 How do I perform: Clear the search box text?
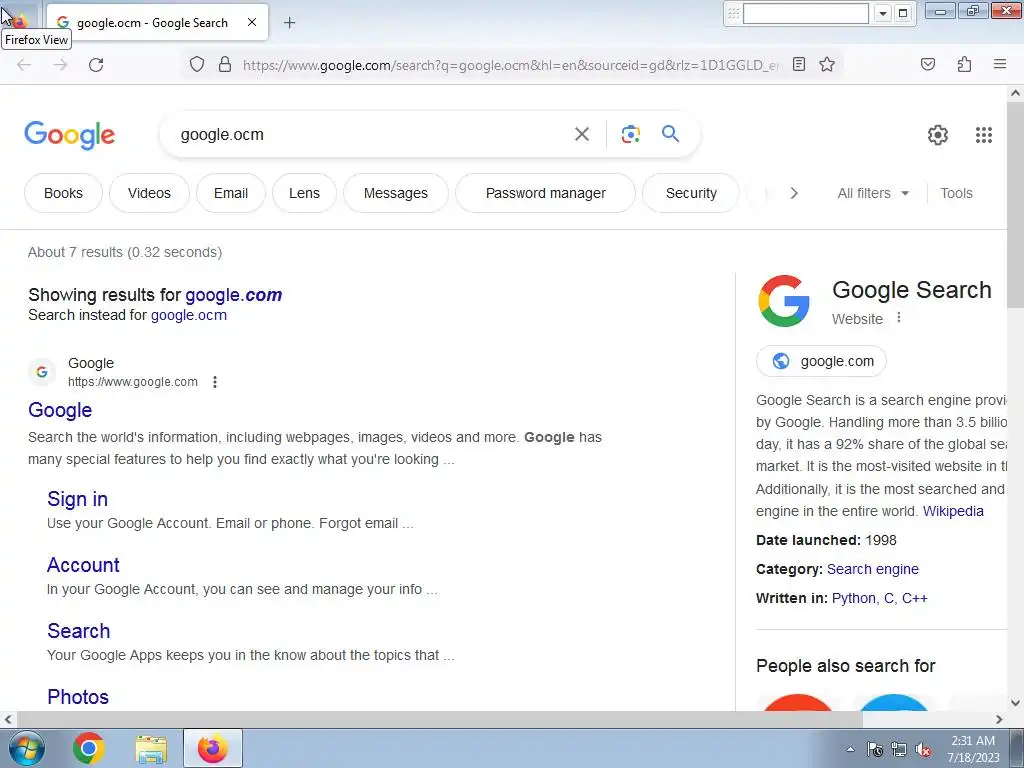[581, 134]
